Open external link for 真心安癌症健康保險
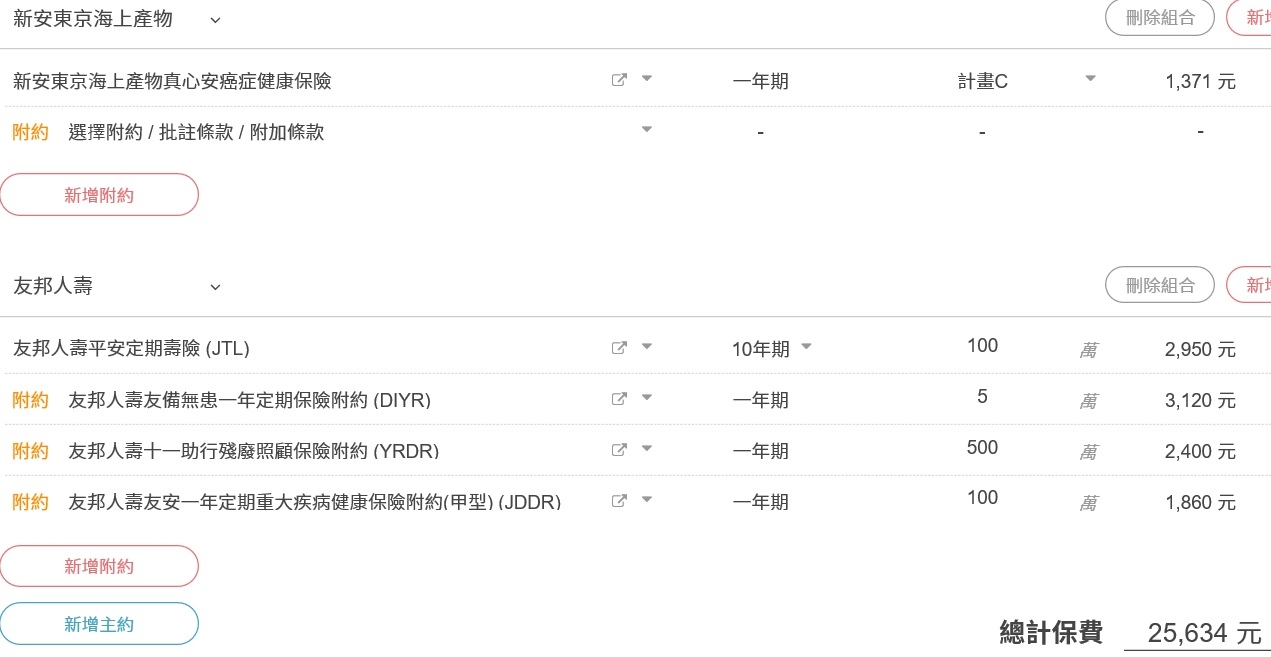The width and height of the screenshot is (1271, 657). point(619,80)
